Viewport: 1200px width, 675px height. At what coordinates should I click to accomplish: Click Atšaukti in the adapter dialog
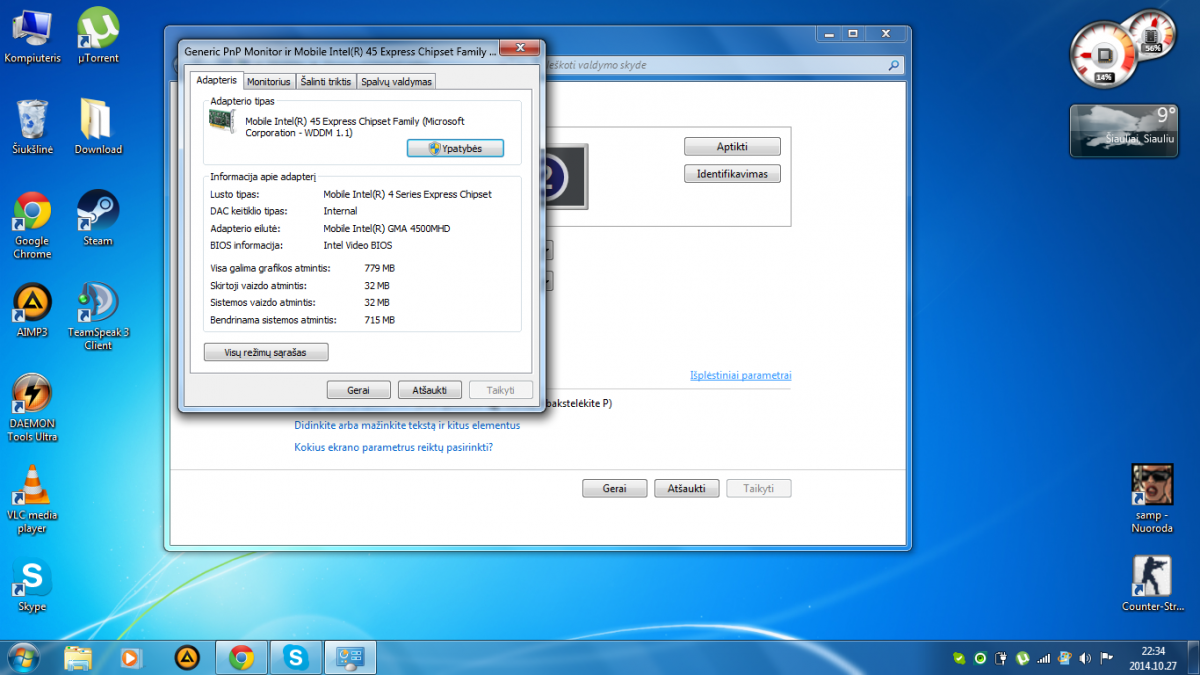[x=429, y=390]
